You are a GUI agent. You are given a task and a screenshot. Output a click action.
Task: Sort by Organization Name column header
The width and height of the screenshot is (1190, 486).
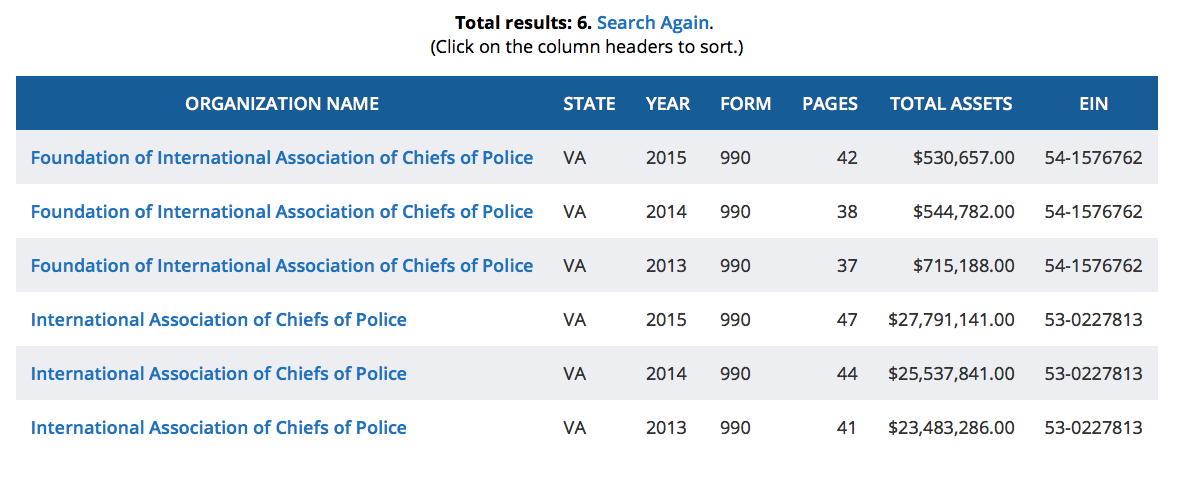coord(282,103)
